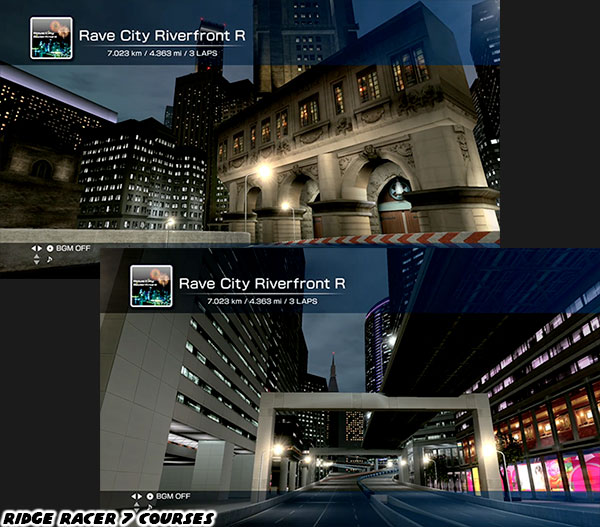This screenshot has width=600, height=527.
Task: Click the '7.023 km / 4.363 mi / 3 LAPS' text in bottom screenshot
Action: 262,301
